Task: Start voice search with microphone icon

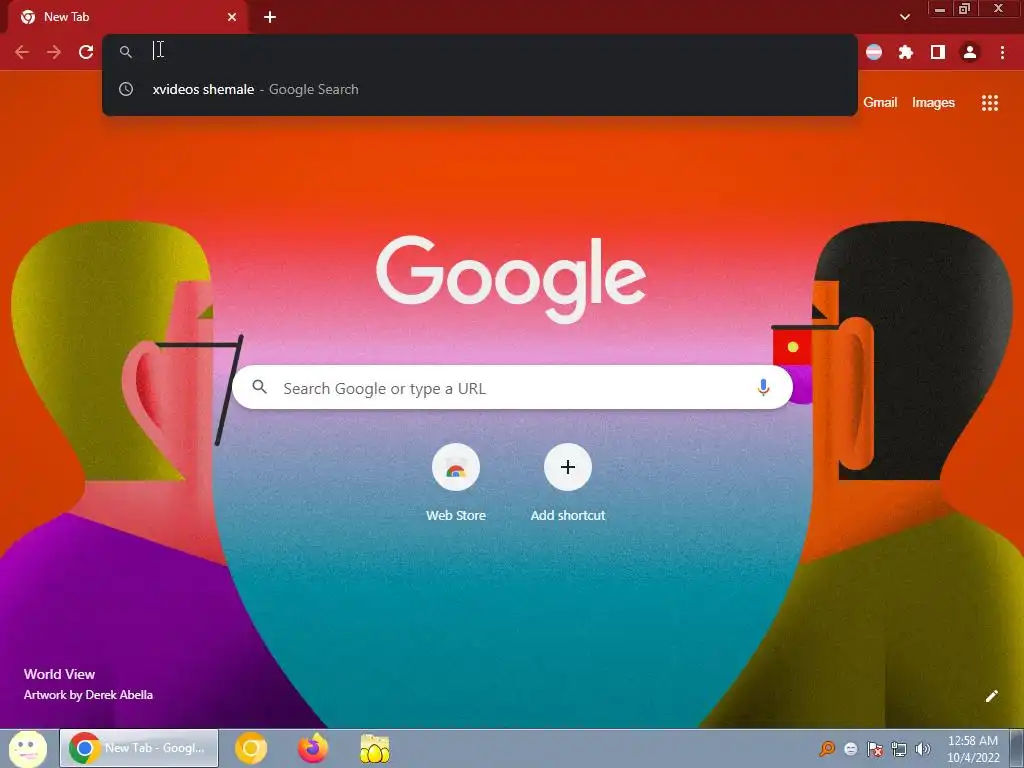Action: 763,387
